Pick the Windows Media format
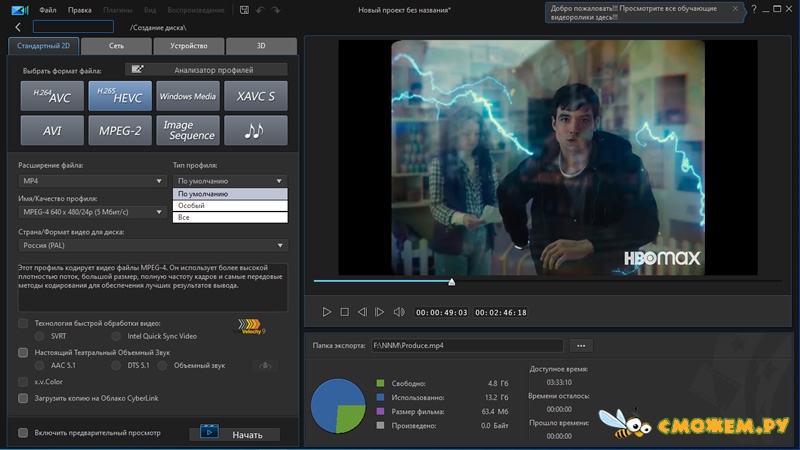800x450 pixels. pyautogui.click(x=188, y=96)
